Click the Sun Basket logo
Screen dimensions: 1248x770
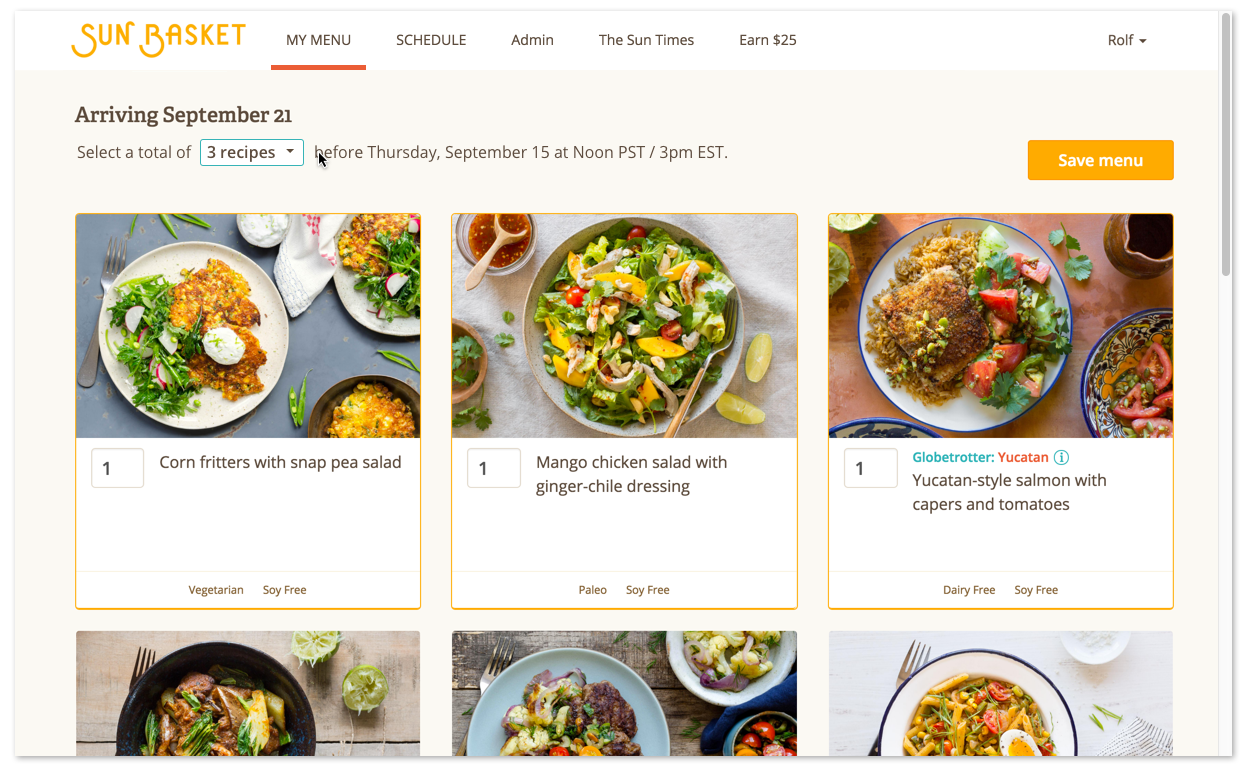(x=158, y=39)
